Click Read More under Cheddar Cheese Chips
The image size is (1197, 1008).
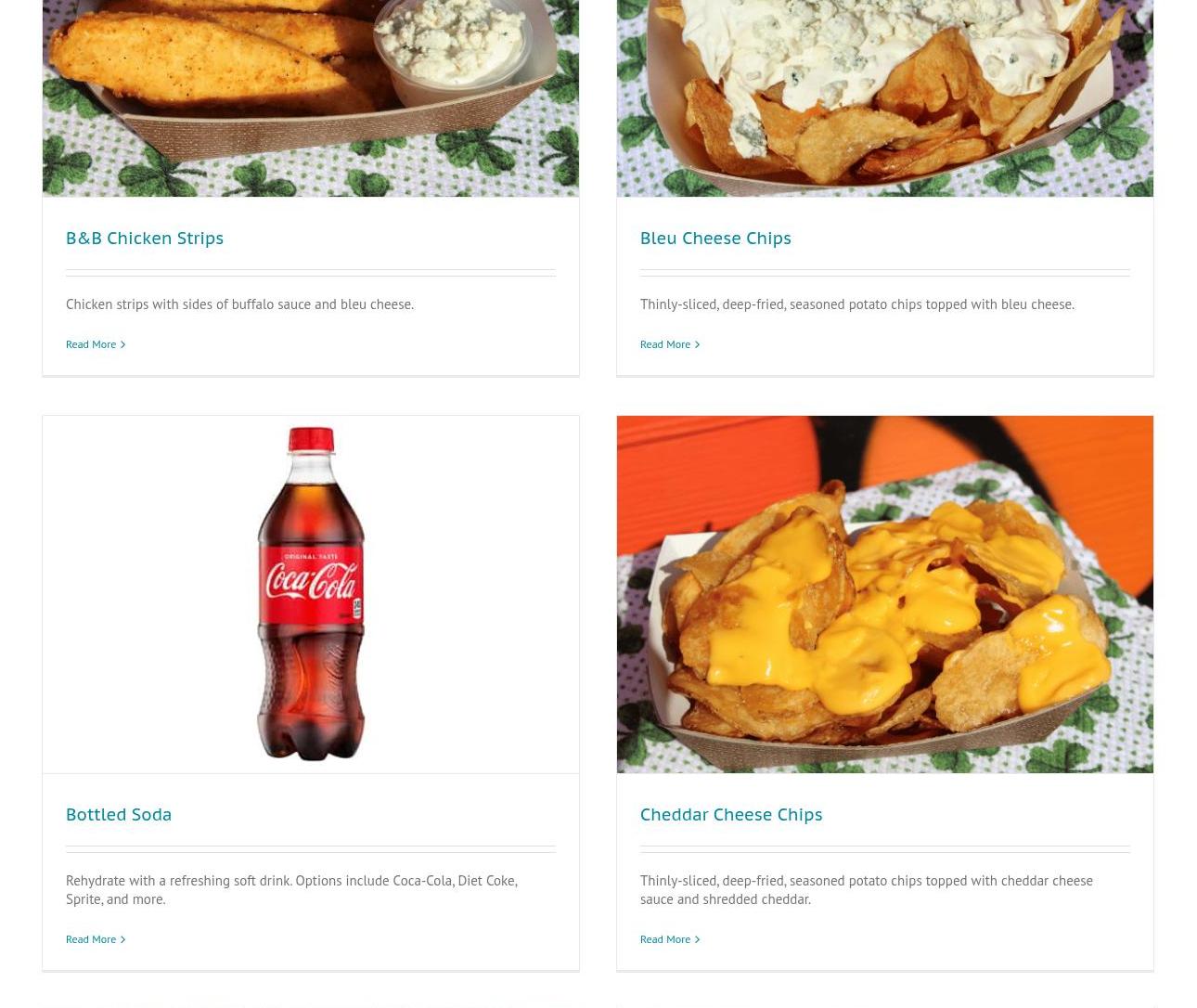click(665, 939)
